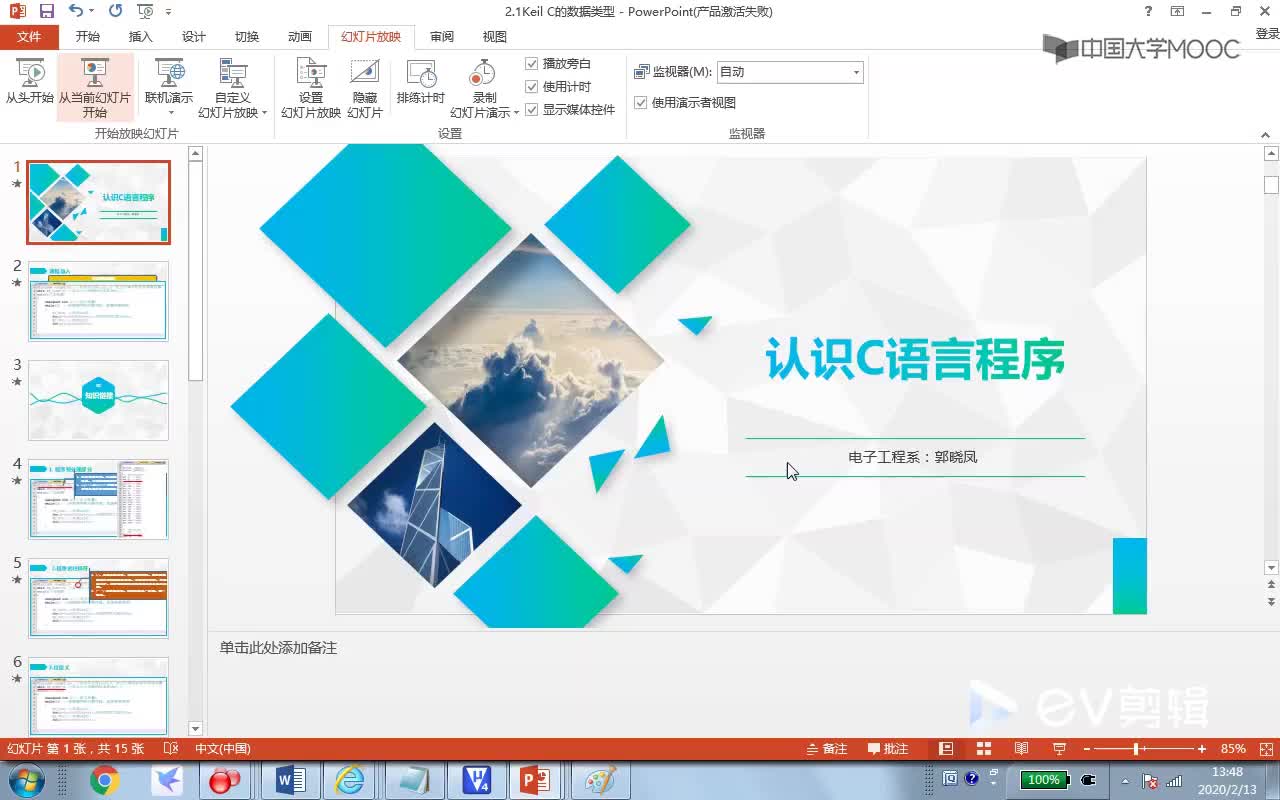Switch to 动画 (Animations) tab

click(300, 37)
